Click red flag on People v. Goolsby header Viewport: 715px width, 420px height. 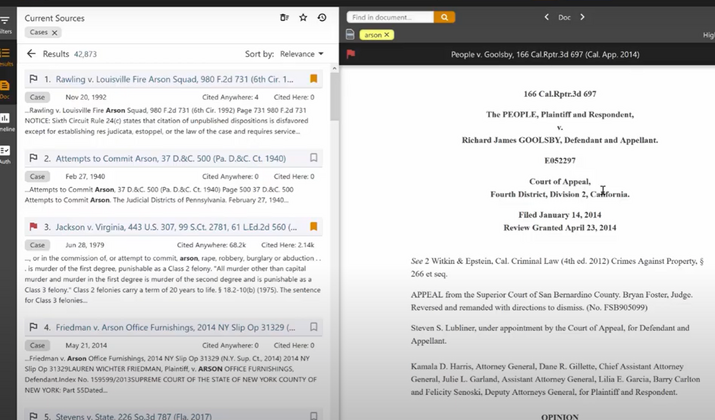(351, 54)
